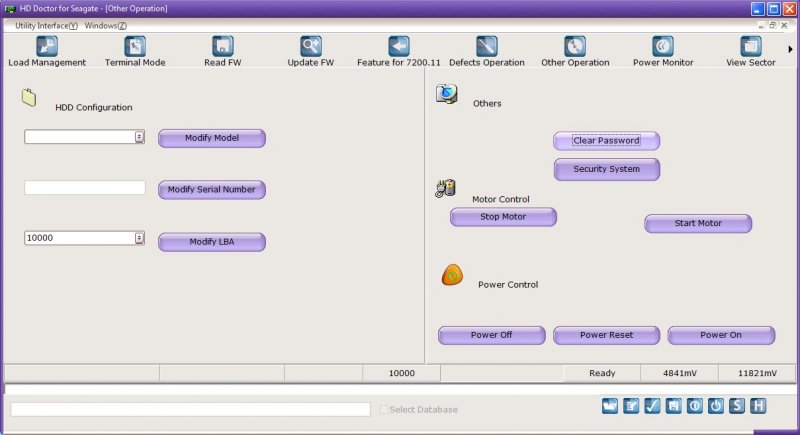This screenshot has height=435, width=800.
Task: Click the Modify Model button
Action: click(x=212, y=138)
